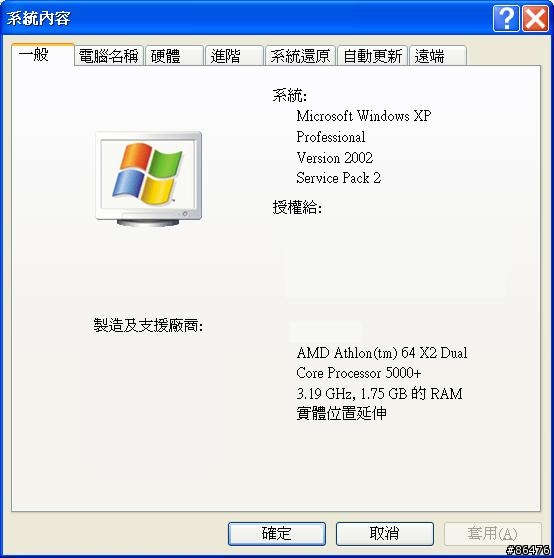Screen dimensions: 554x558
Task: Select the 一般 tab
Action: (x=43, y=55)
